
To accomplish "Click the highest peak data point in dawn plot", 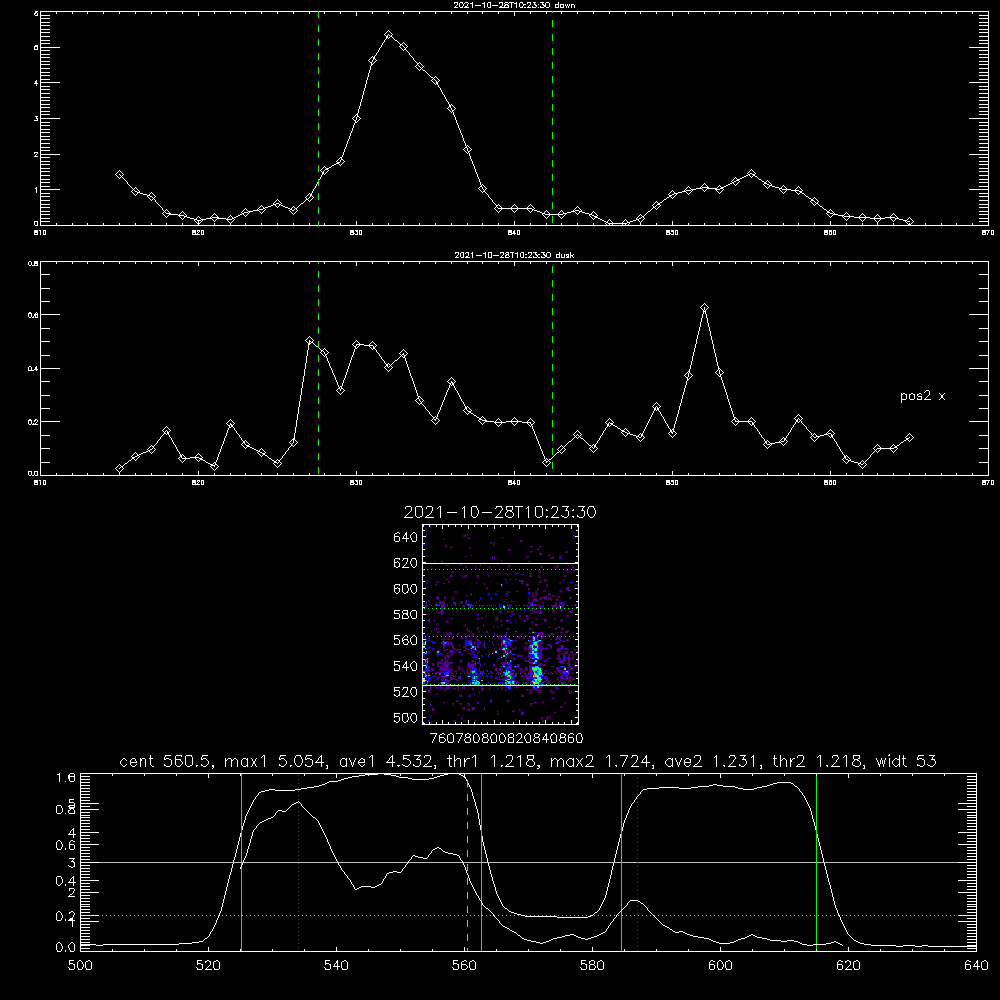I will point(388,34).
